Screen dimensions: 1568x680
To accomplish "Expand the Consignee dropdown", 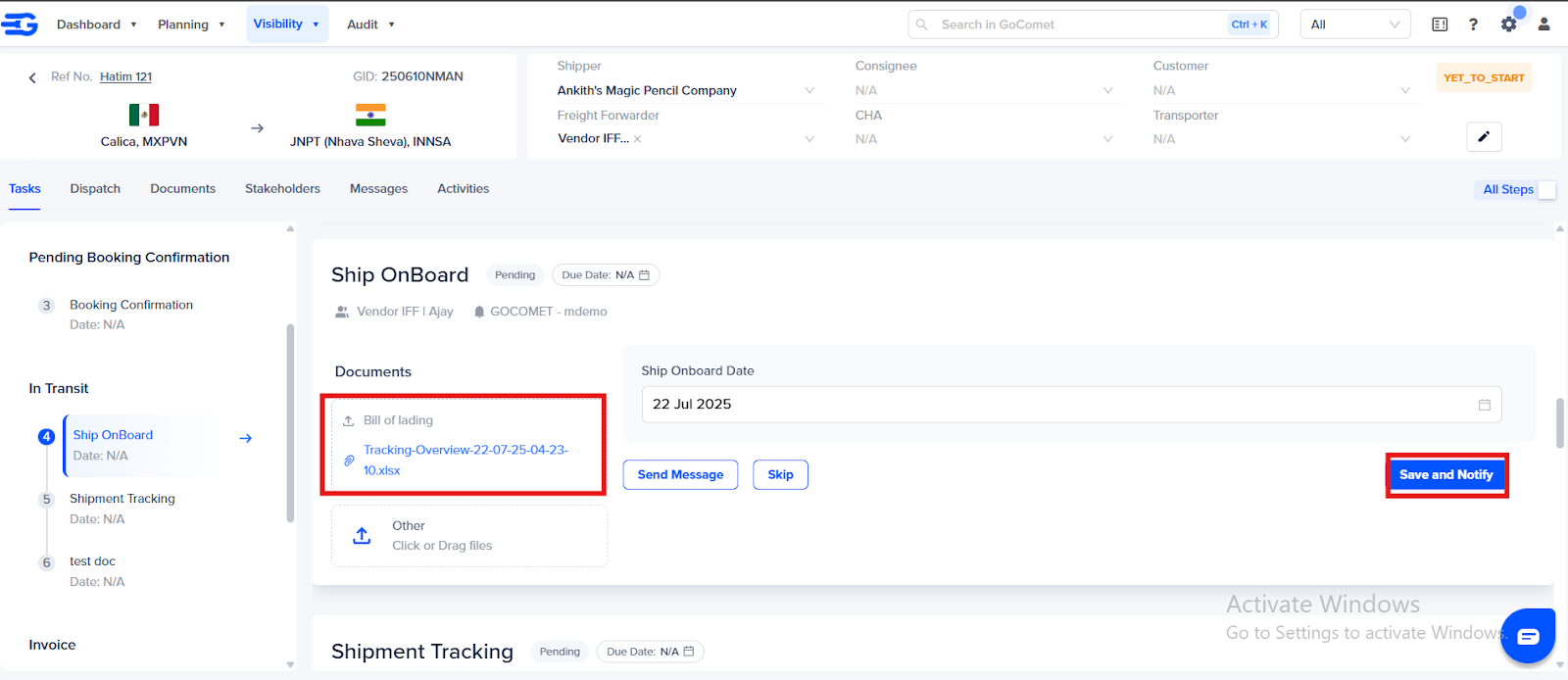I will [x=1107, y=91].
